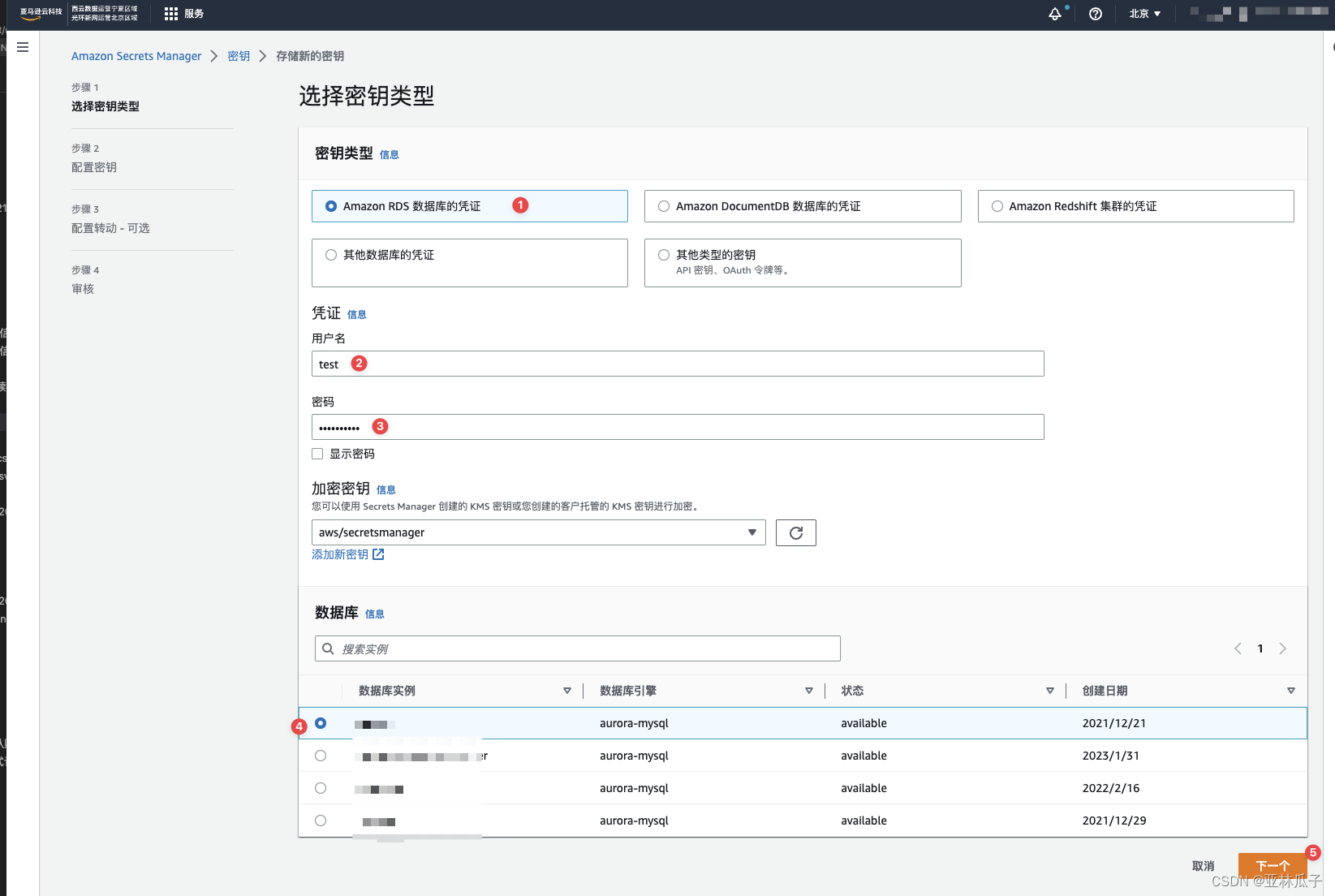Sort by 创建日期 column arrow
Image resolution: width=1335 pixels, height=896 pixels.
[x=1291, y=691]
